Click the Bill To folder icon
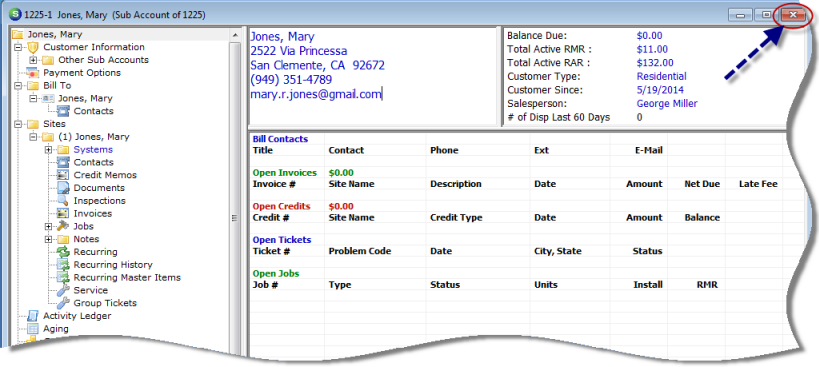 [33, 86]
